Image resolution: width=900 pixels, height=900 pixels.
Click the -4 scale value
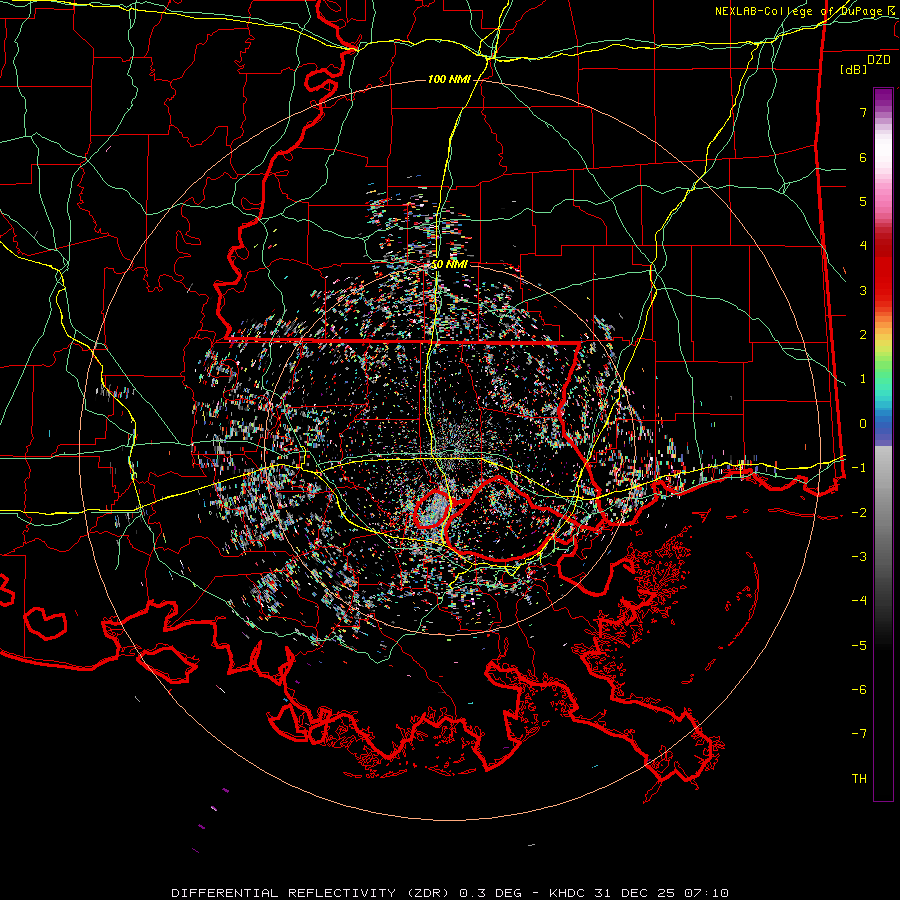pos(859,601)
